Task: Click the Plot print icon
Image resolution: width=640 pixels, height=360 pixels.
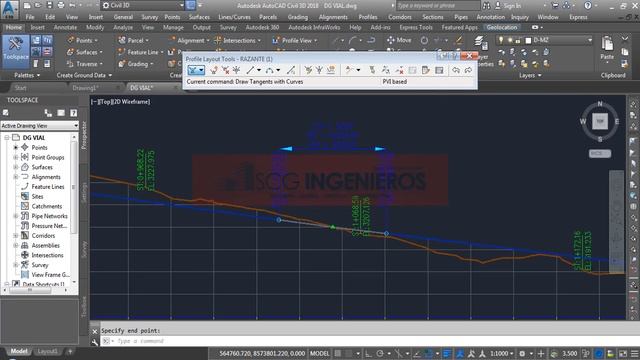Action: [61, 5]
